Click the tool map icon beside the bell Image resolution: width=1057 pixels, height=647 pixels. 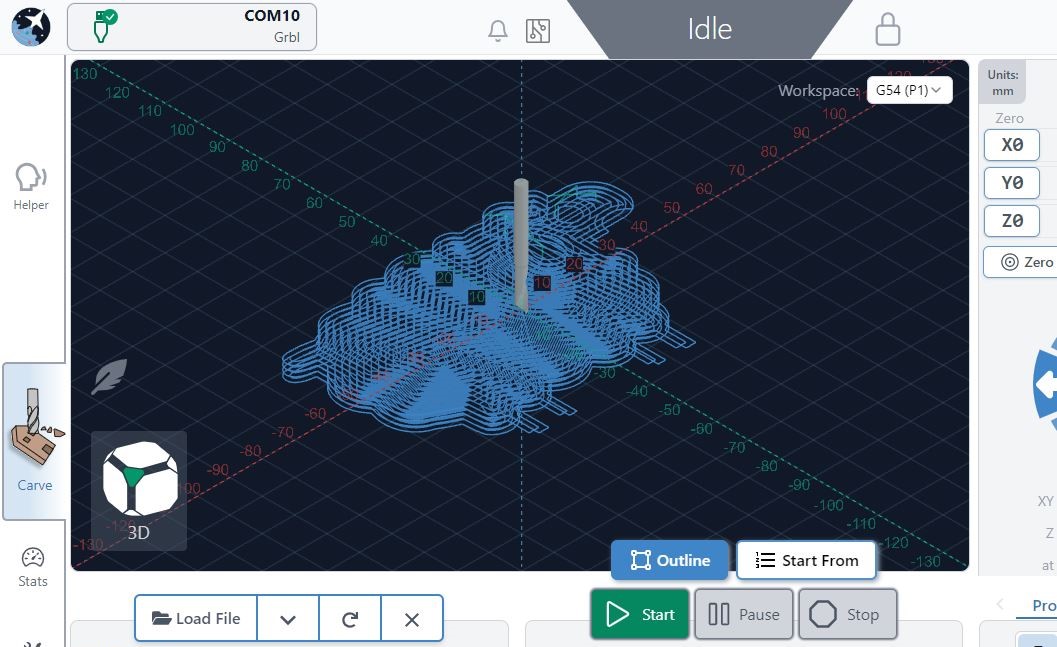pyautogui.click(x=538, y=30)
